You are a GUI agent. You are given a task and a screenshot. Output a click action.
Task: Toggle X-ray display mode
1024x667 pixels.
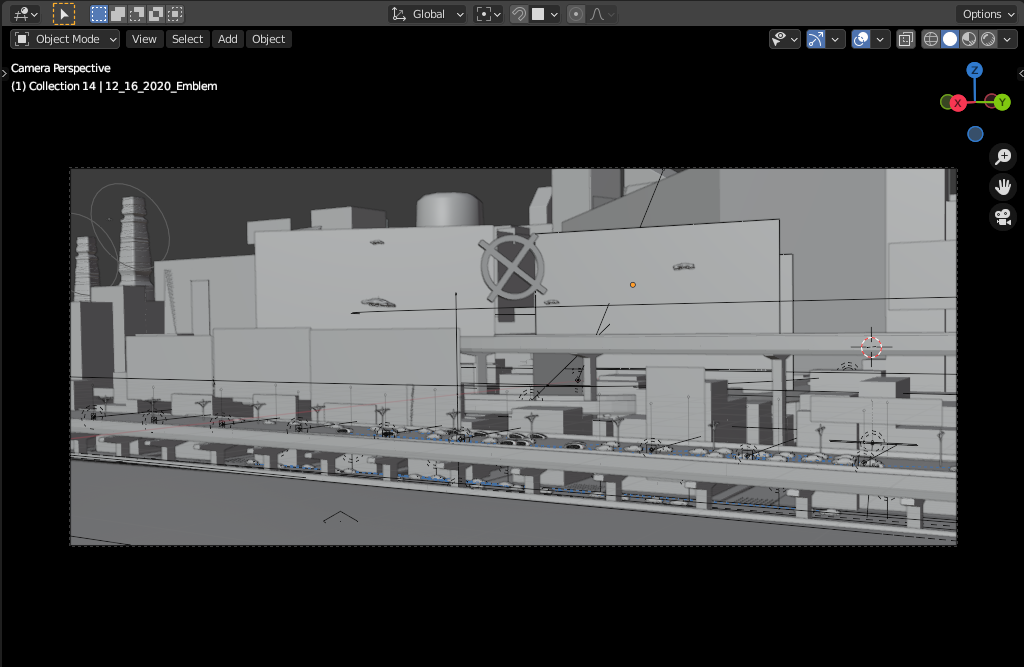(x=905, y=39)
